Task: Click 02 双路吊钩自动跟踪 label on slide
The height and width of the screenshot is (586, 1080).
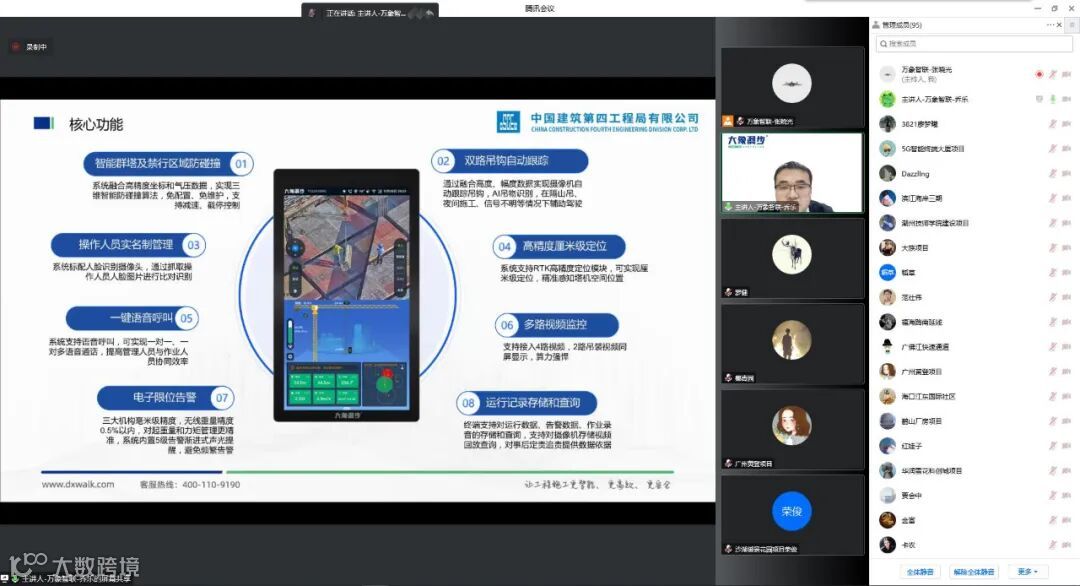Action: coord(510,160)
